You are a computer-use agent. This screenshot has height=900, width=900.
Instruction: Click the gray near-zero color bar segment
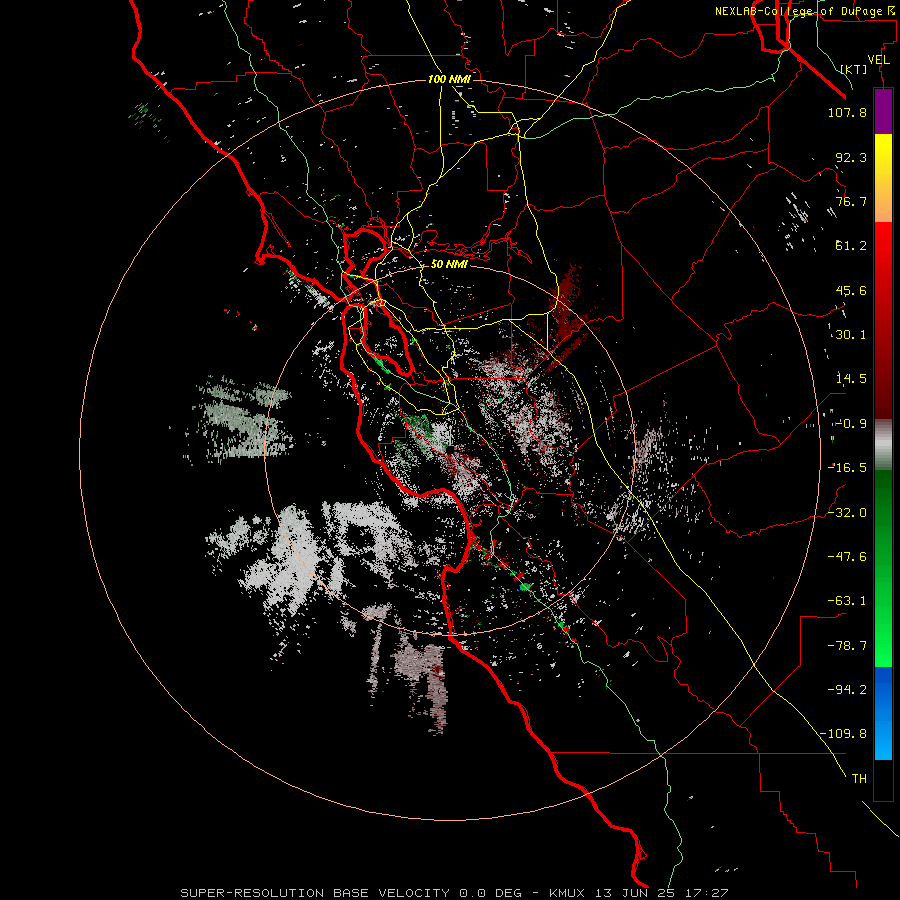tap(883, 445)
